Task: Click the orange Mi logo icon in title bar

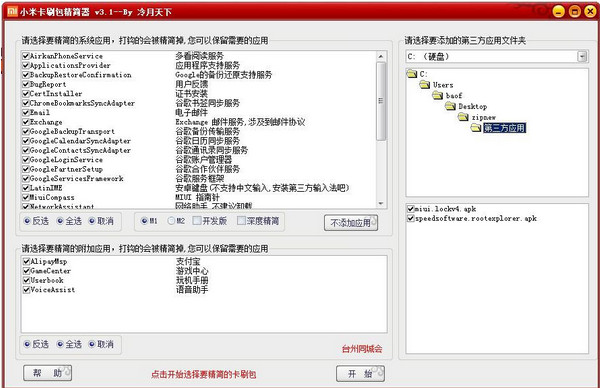Action: tap(13, 11)
